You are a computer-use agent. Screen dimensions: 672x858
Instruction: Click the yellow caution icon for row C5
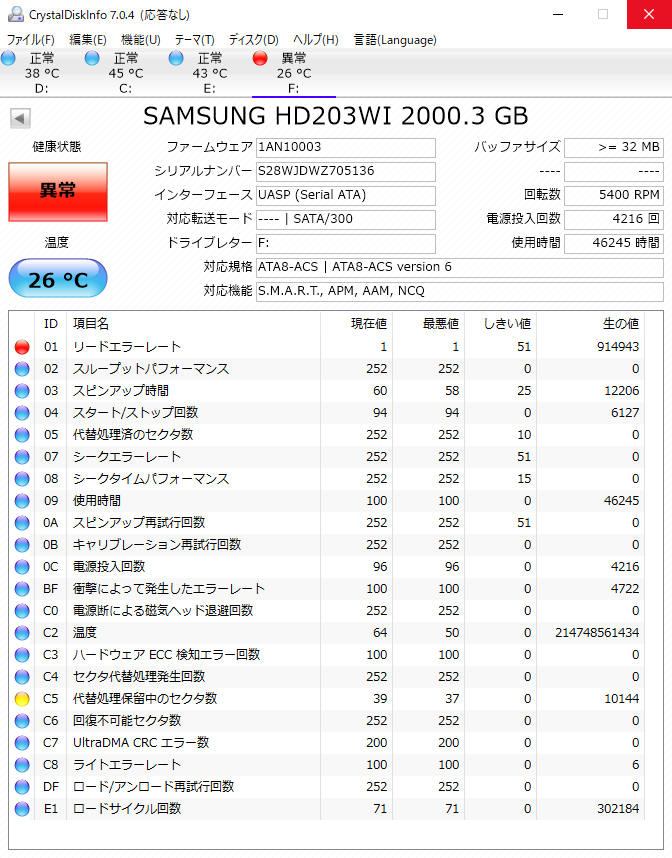click(22, 699)
